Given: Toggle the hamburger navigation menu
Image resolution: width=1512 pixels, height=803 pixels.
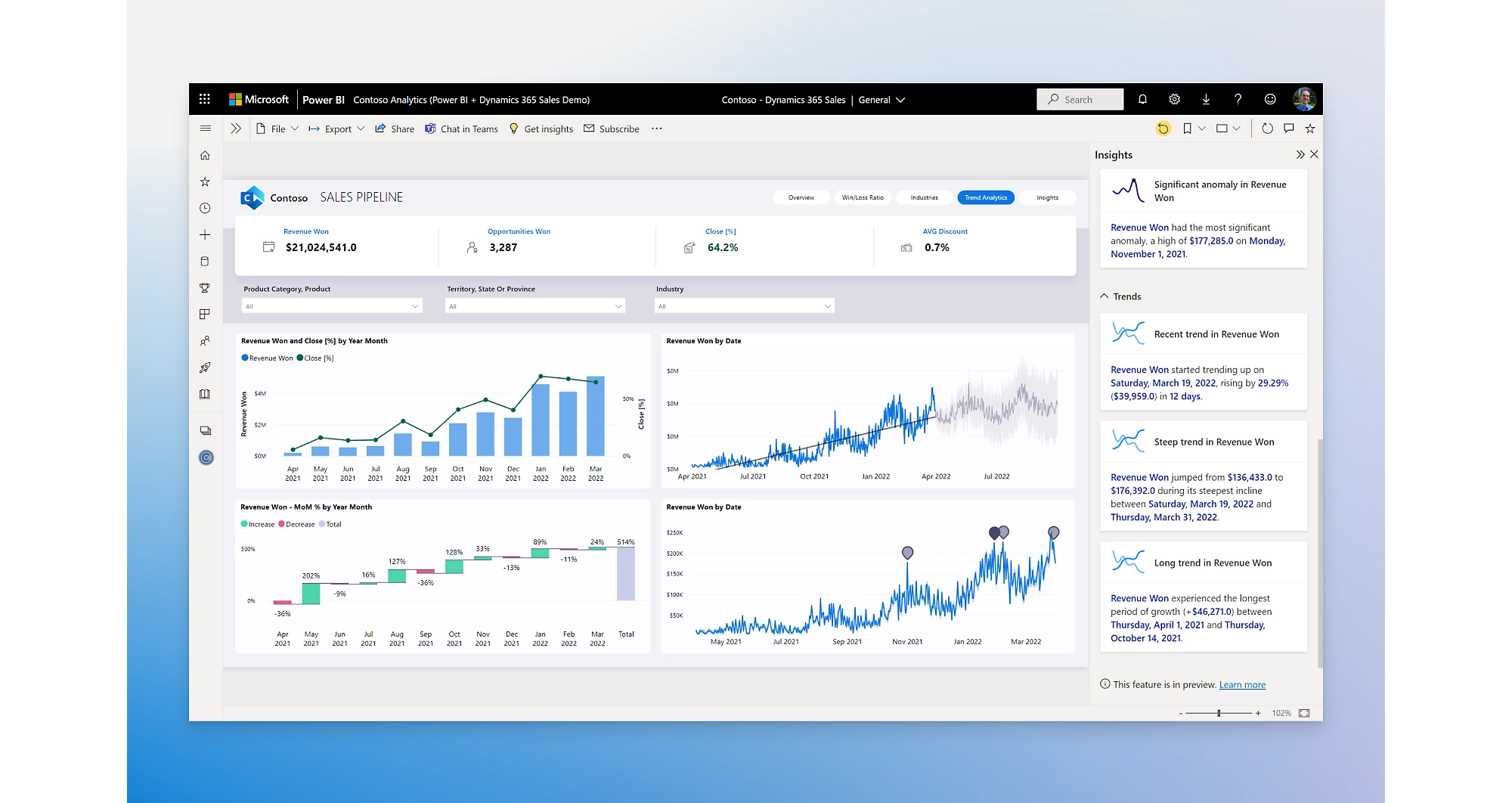Looking at the screenshot, I should (205, 129).
